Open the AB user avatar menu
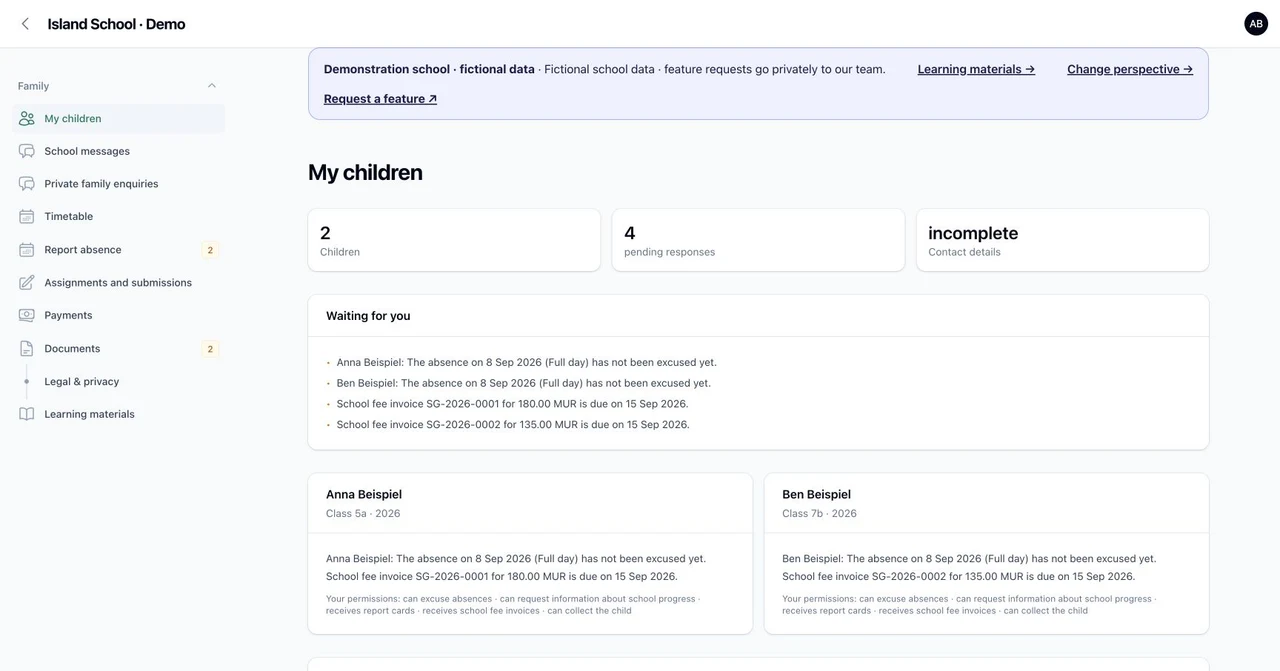This screenshot has height=671, width=1280. coord(1256,24)
